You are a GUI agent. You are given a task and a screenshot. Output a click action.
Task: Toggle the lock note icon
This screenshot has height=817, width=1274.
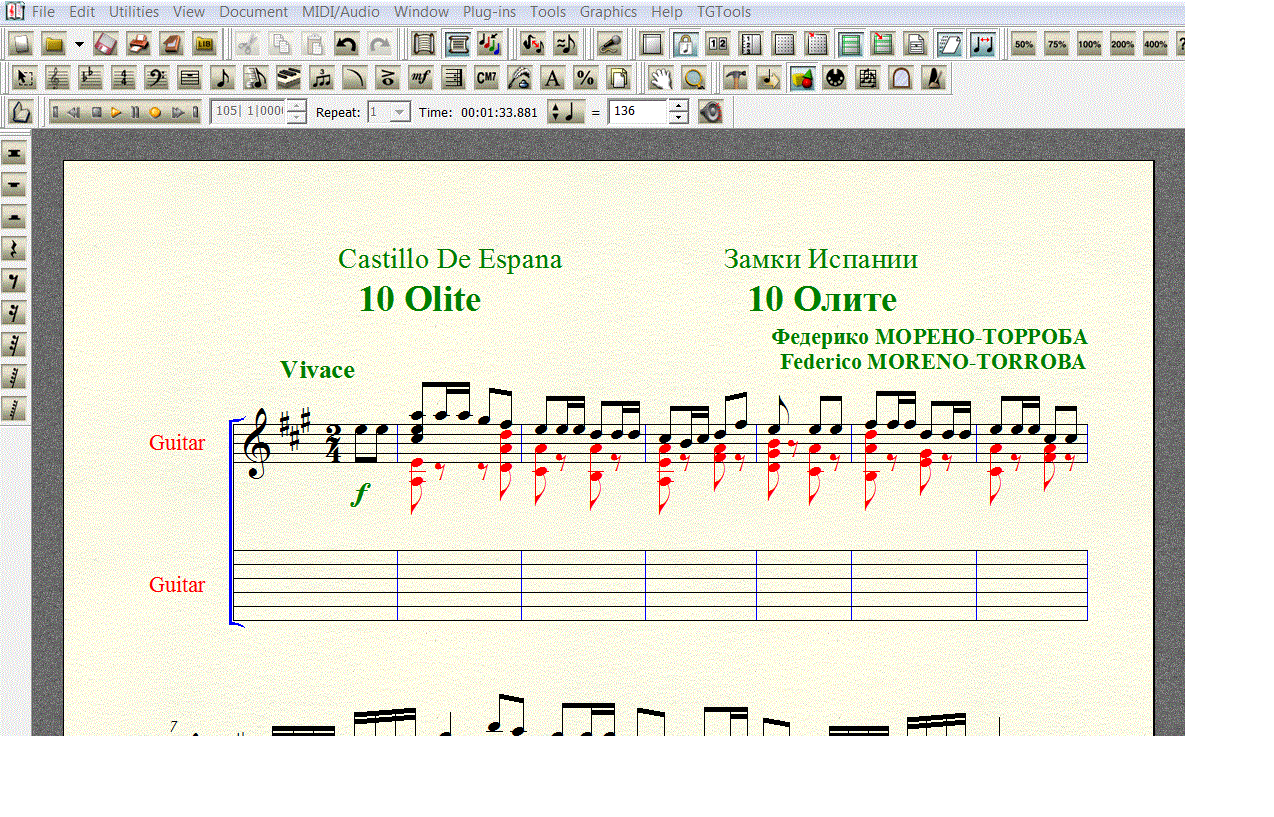point(685,44)
